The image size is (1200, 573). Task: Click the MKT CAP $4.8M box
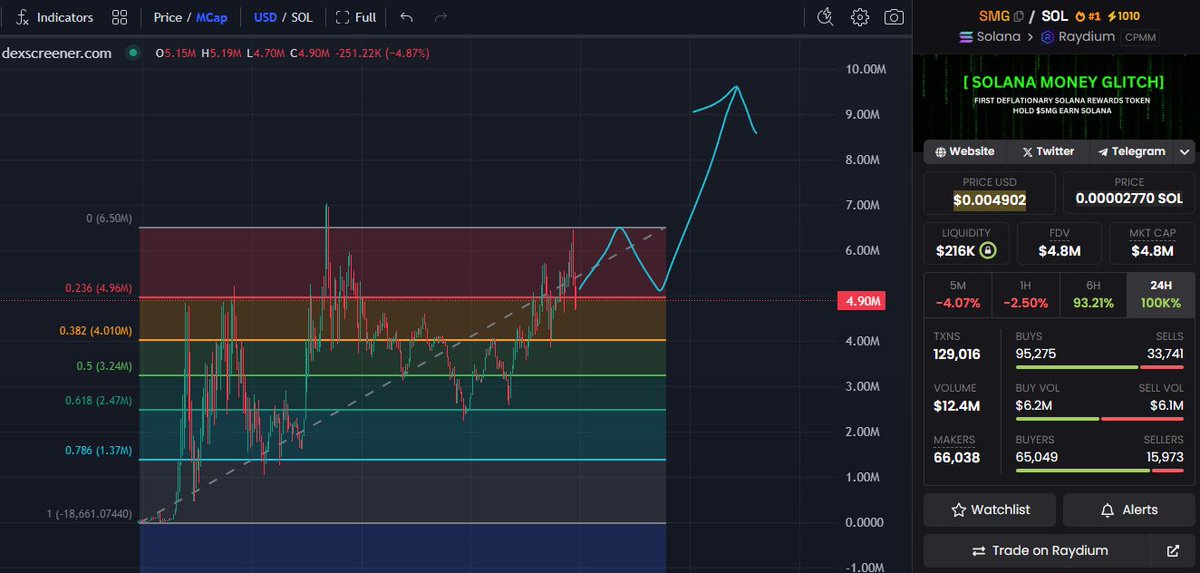point(1151,243)
